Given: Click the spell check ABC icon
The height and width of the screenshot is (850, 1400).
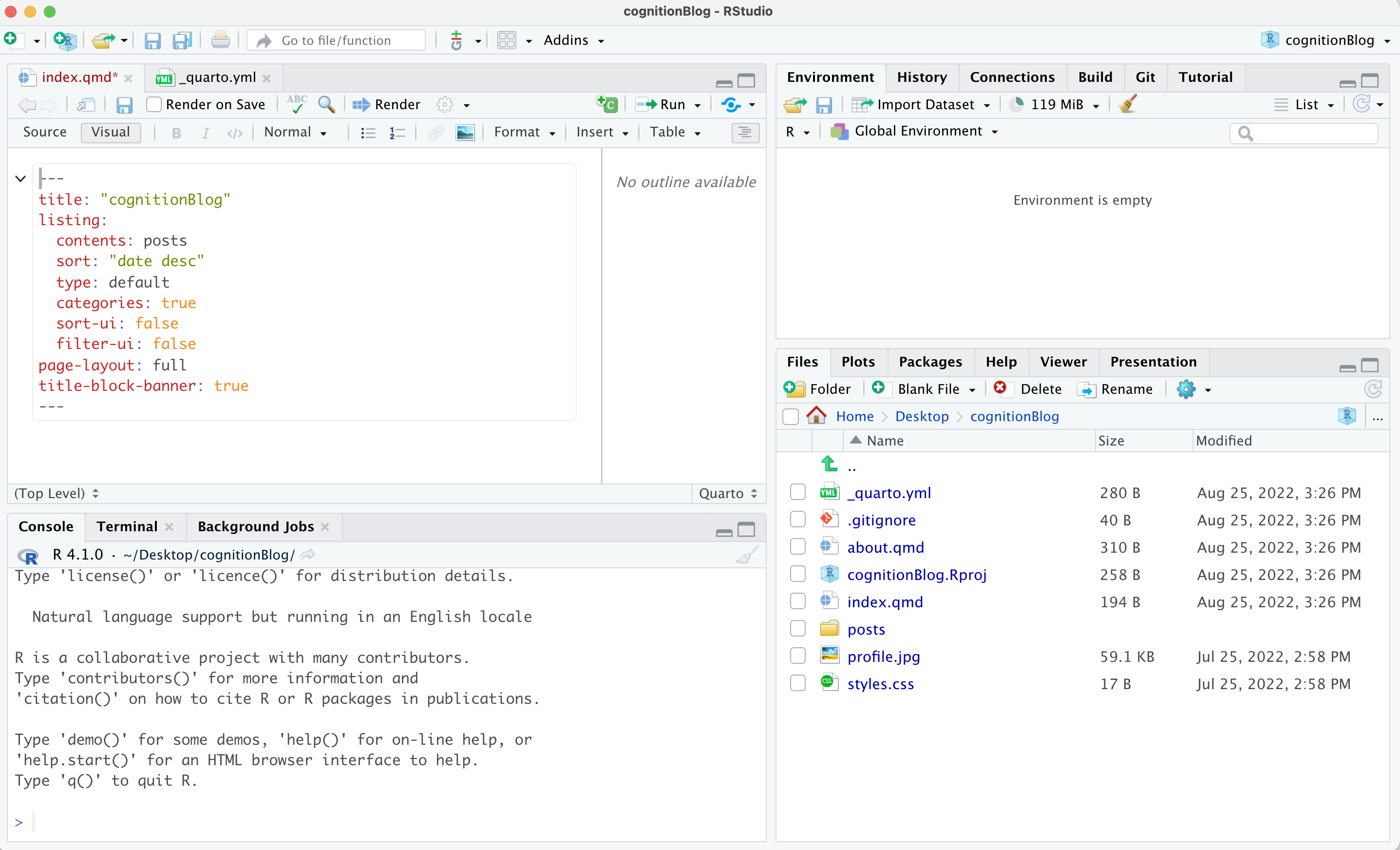Looking at the screenshot, I should click(297, 104).
